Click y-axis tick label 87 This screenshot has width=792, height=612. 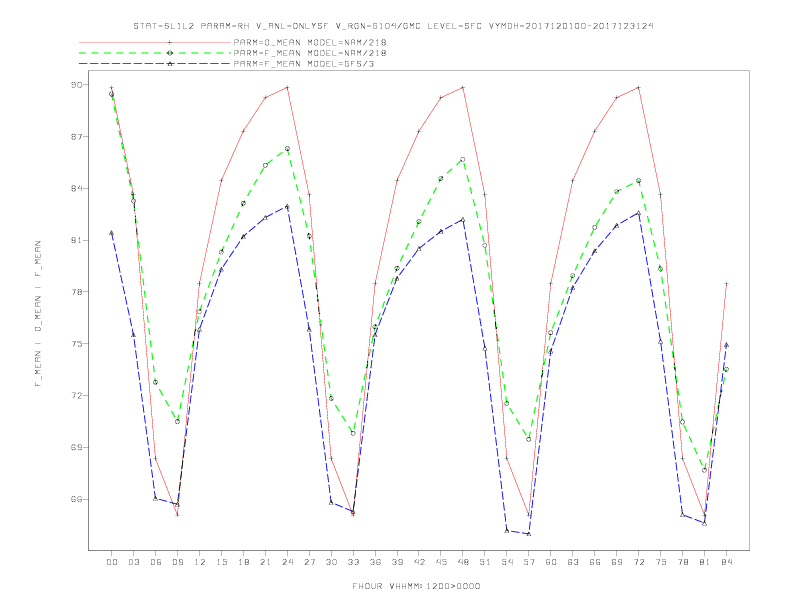76,136
